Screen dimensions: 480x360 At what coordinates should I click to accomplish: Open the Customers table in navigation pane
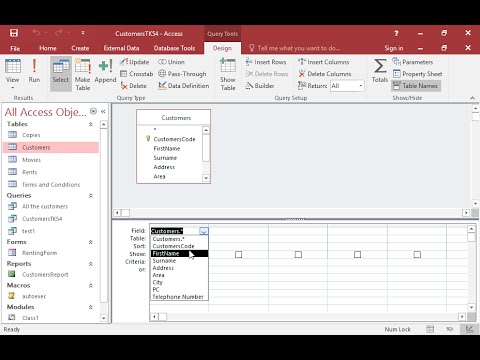(51, 147)
